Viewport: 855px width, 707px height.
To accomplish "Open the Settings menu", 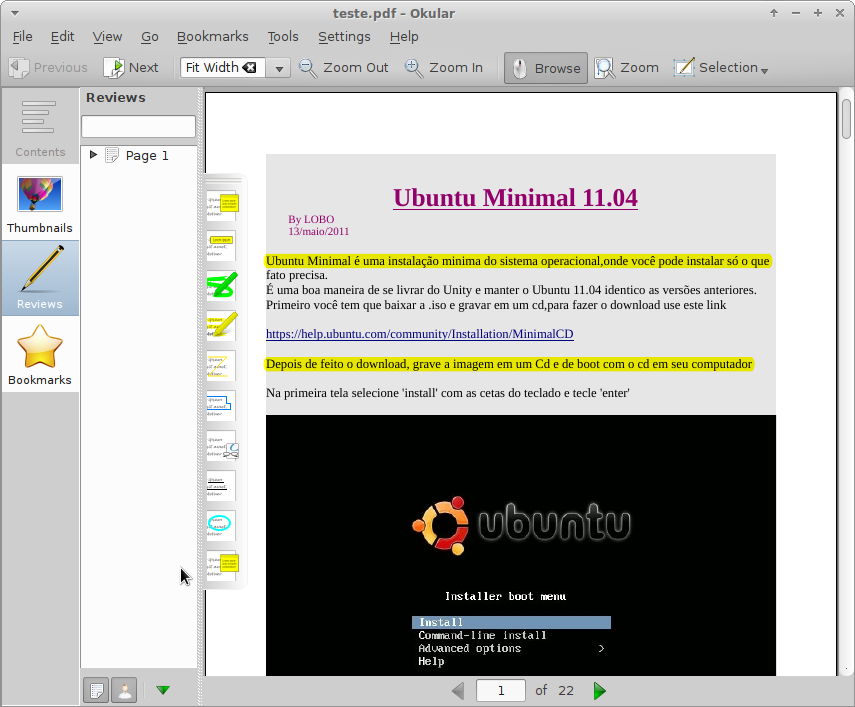I will (344, 37).
